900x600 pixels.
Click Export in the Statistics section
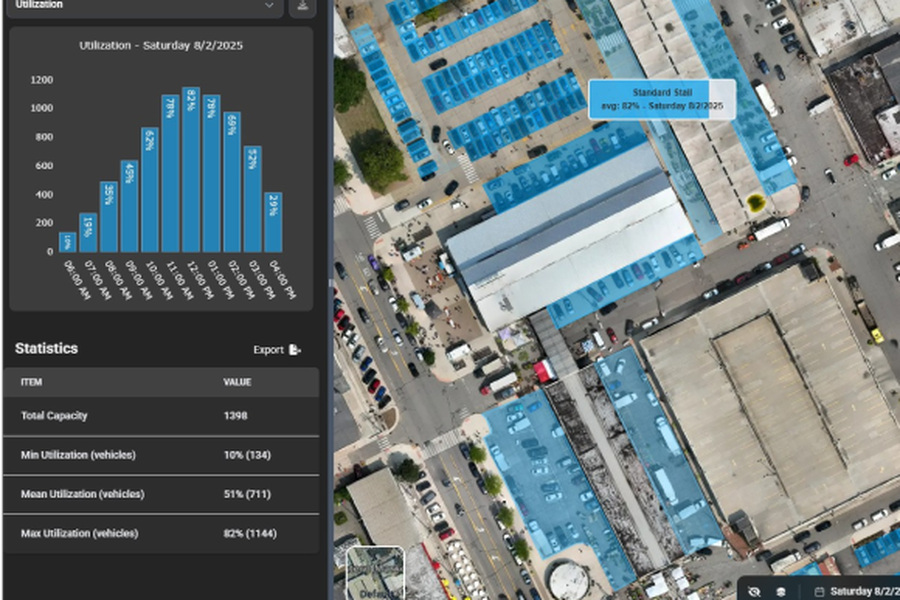point(277,350)
